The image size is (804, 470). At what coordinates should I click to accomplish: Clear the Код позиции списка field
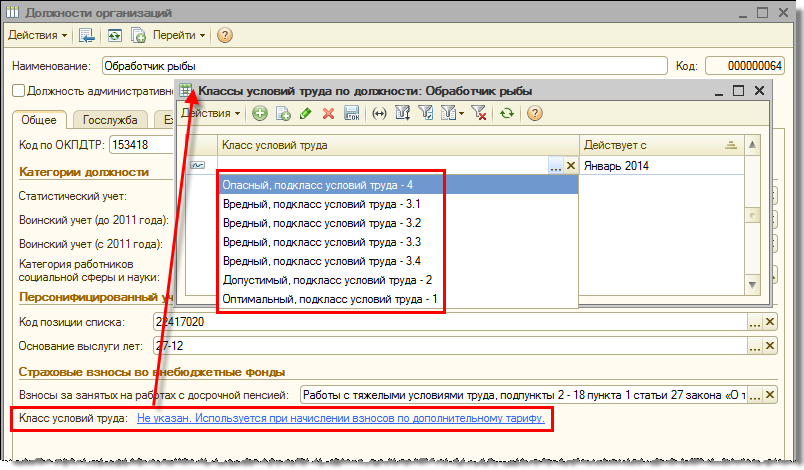coord(770,322)
